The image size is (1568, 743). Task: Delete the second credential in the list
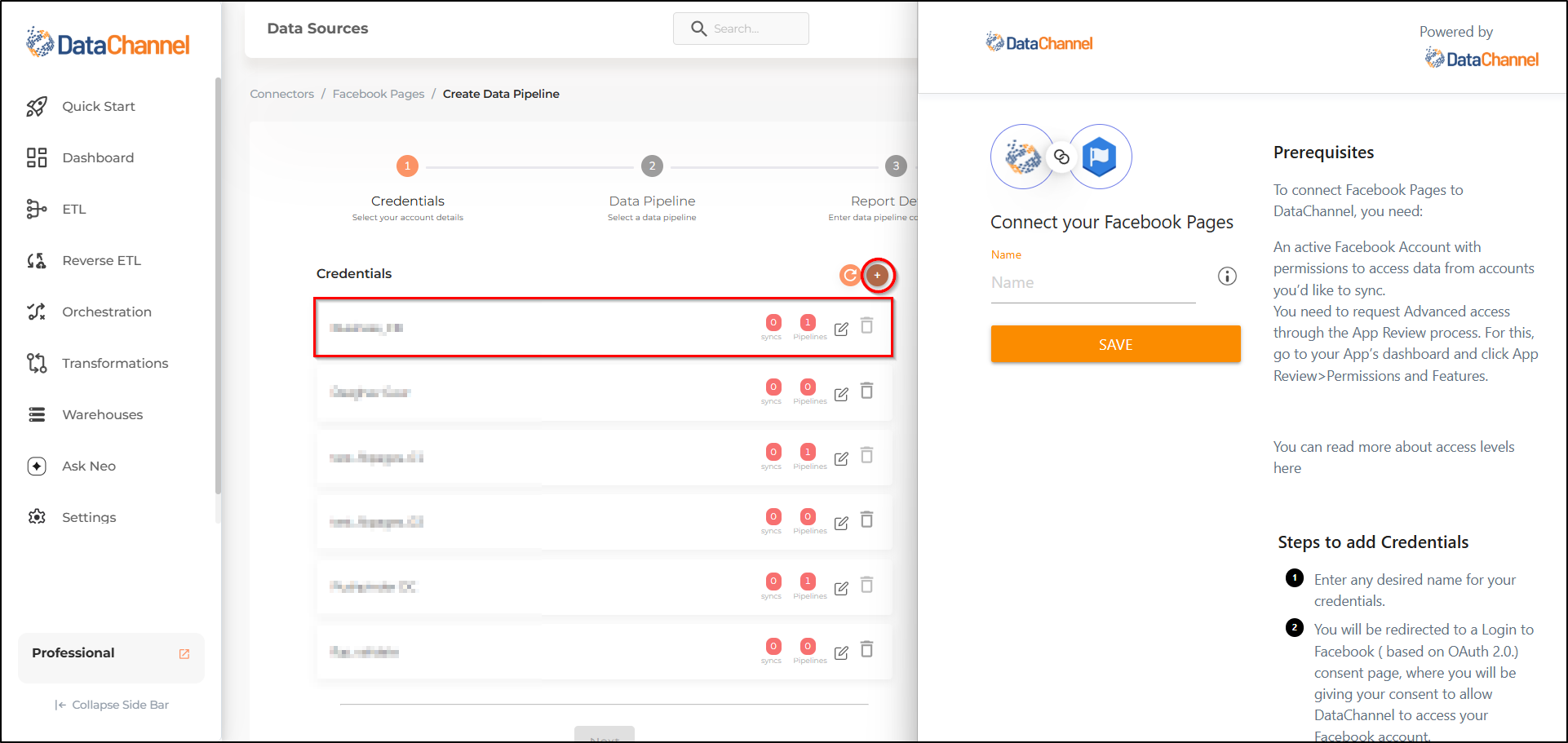point(867,391)
